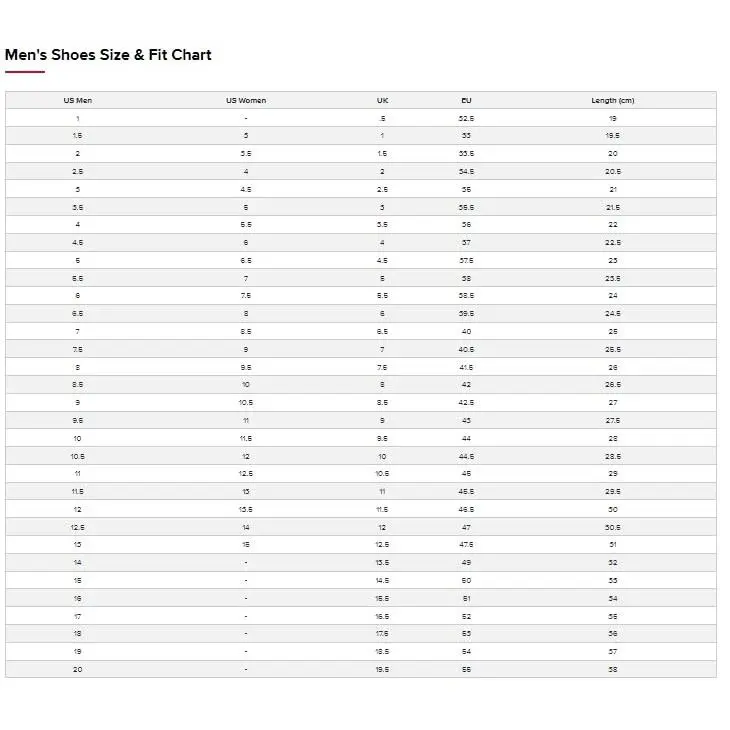Select the EU 40.5 cell
Screen dimensions: 730x730
coord(466,350)
